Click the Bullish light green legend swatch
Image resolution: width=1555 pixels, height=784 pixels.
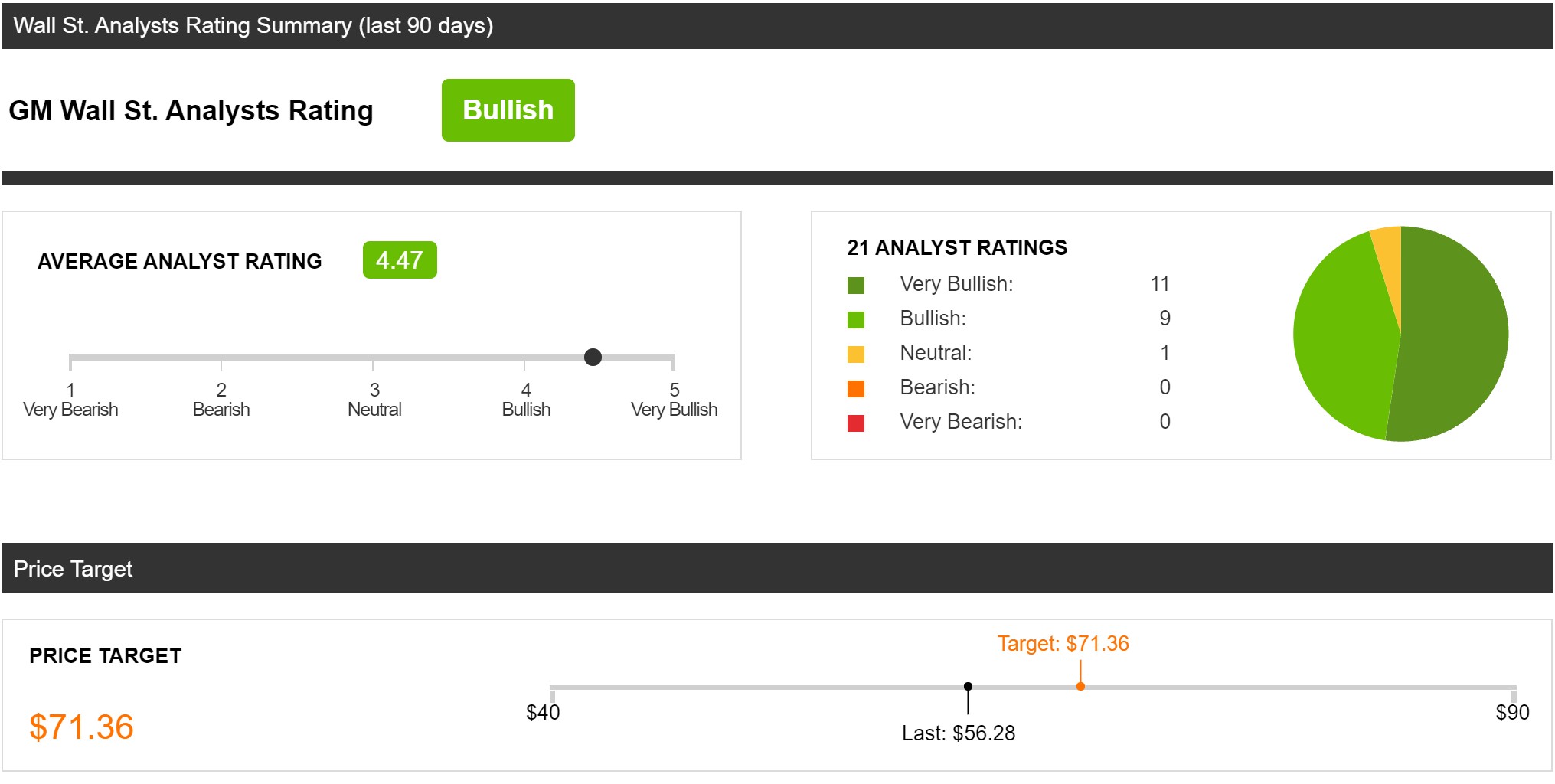[x=856, y=320]
